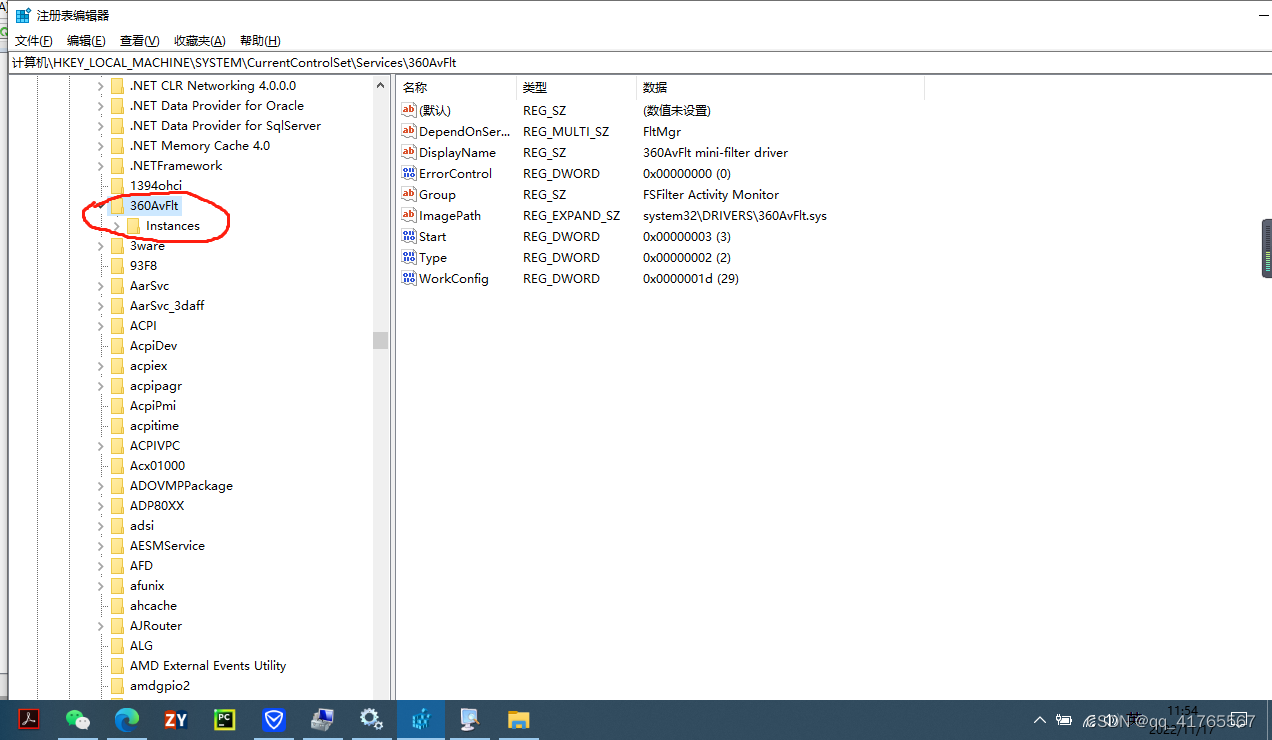Select the 93F8 key in the tree

pyautogui.click(x=143, y=265)
